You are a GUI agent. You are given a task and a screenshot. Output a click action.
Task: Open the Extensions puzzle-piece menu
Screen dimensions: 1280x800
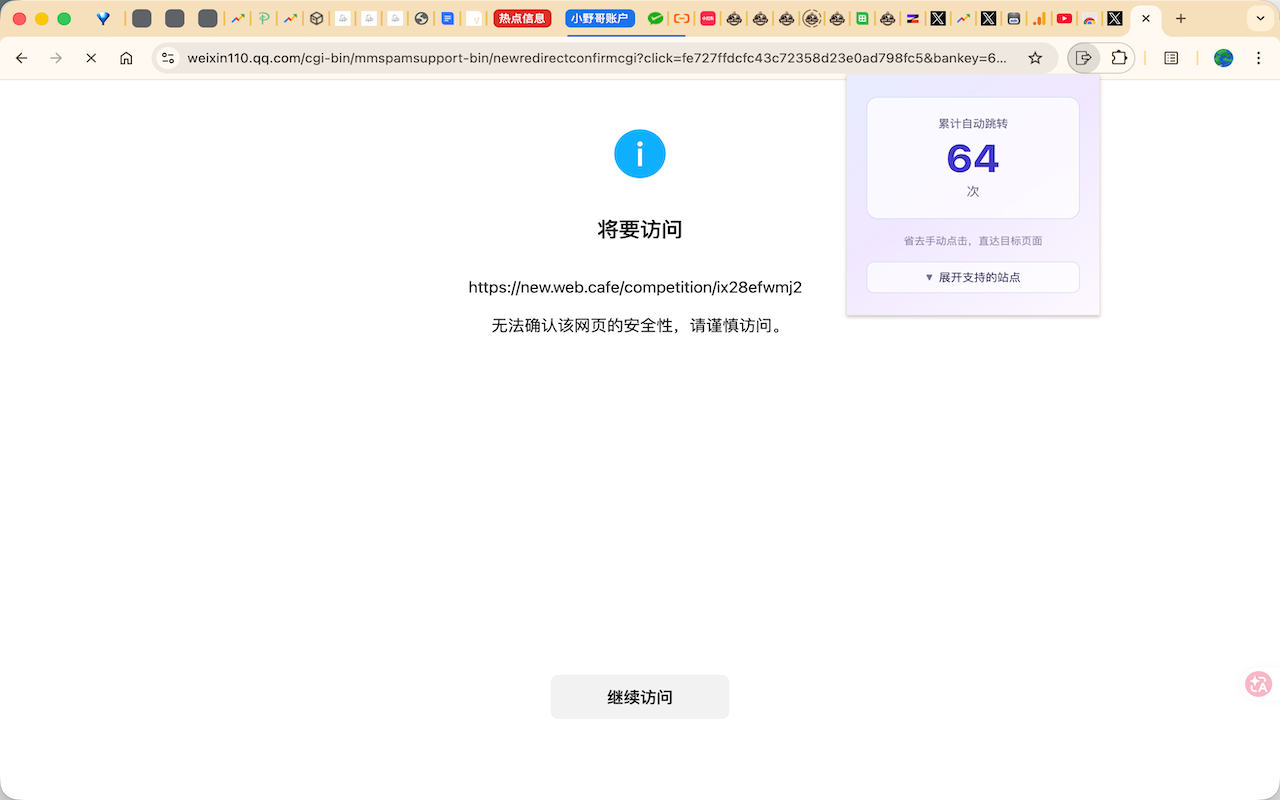point(1119,58)
